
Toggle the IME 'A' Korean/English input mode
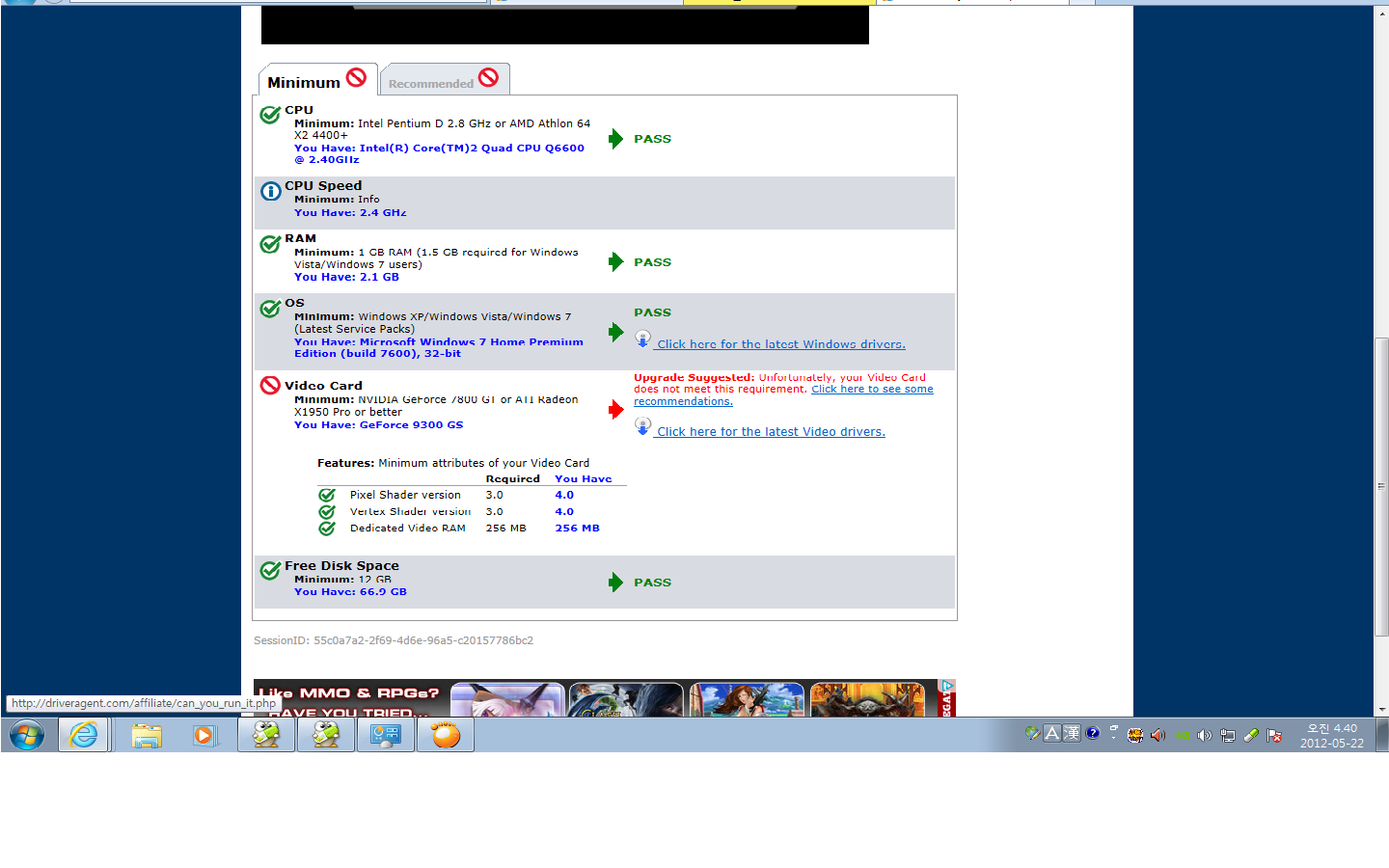click(x=1052, y=733)
